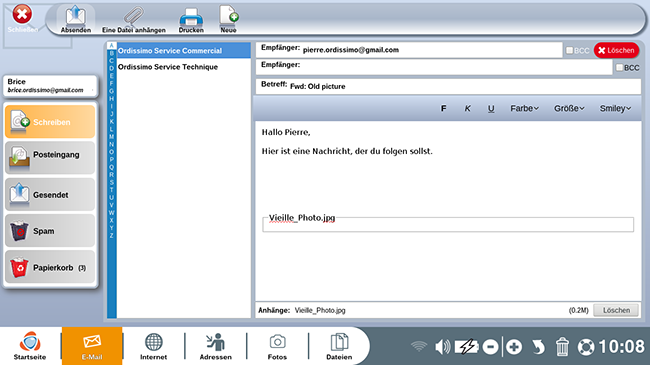The image size is (650, 365).
Task: Open the Smiley dropdown
Action: [x=615, y=108]
